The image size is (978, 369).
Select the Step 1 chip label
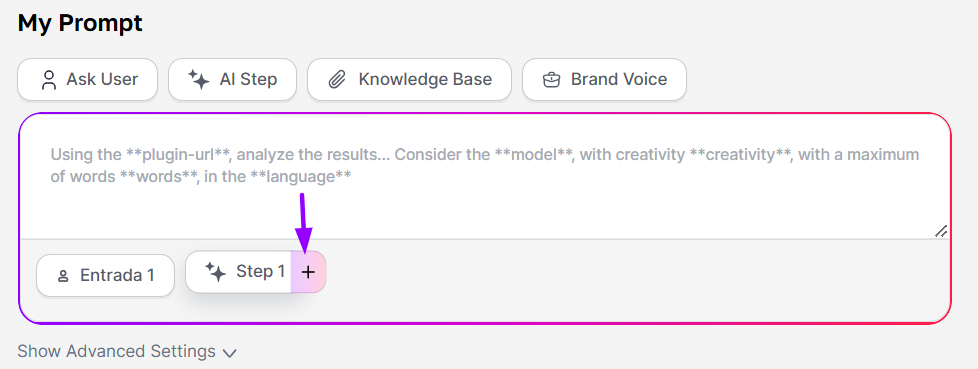261,272
